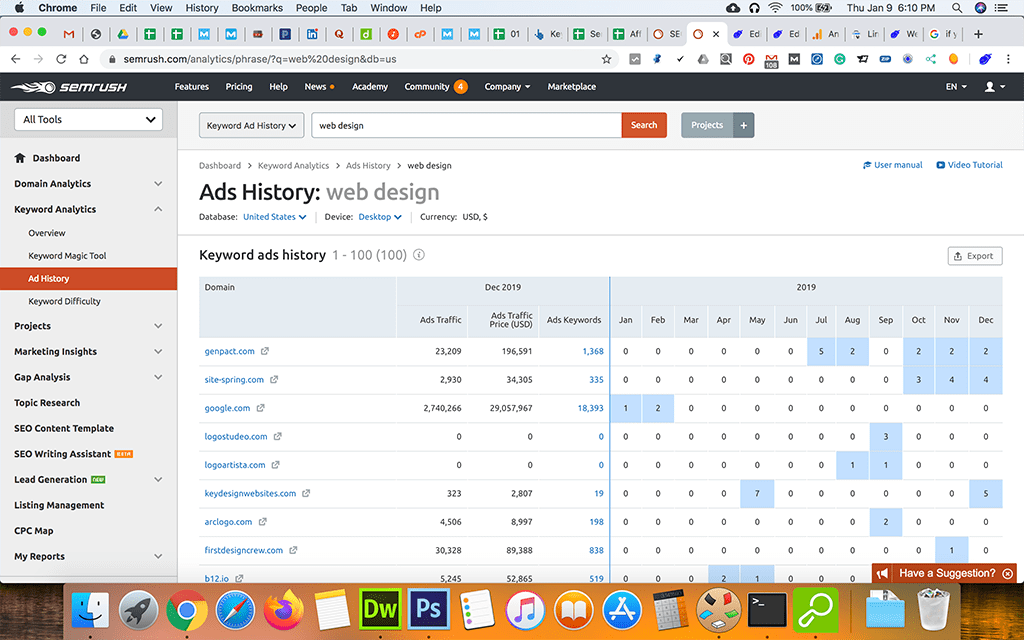Open external link icon beside arclogo.com
This screenshot has height=640, width=1024.
[x=263, y=522]
